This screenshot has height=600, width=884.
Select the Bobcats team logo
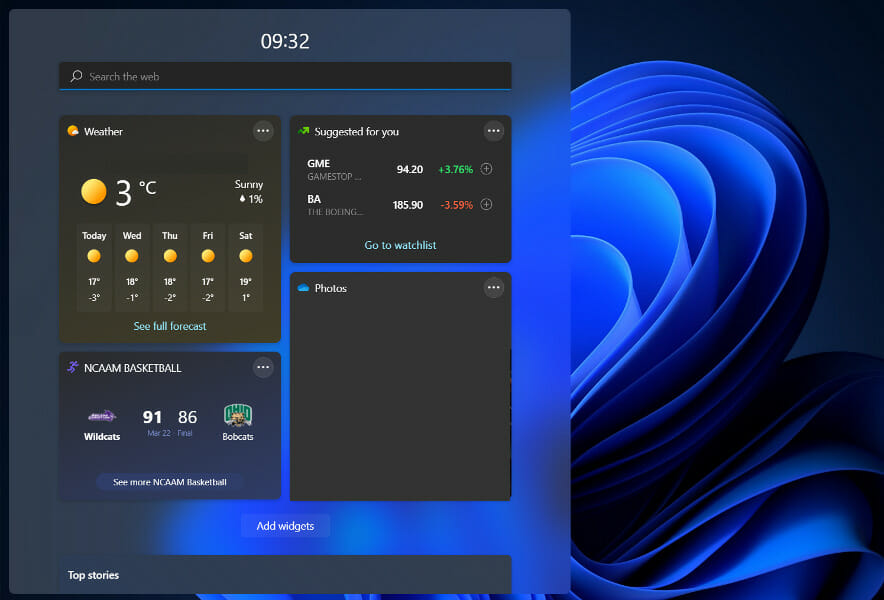pos(237,413)
